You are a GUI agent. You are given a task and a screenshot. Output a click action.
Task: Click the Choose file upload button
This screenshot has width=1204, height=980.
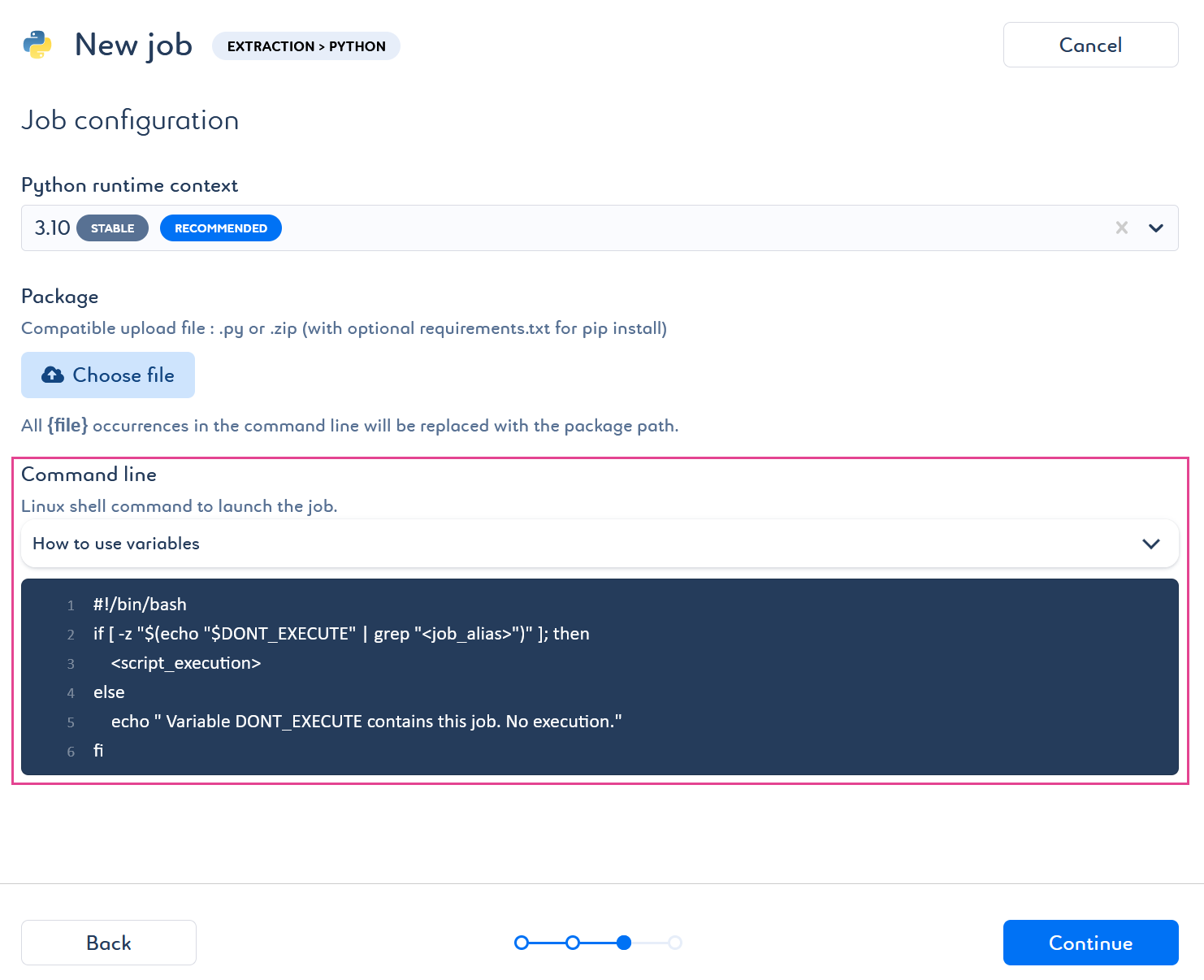108,375
